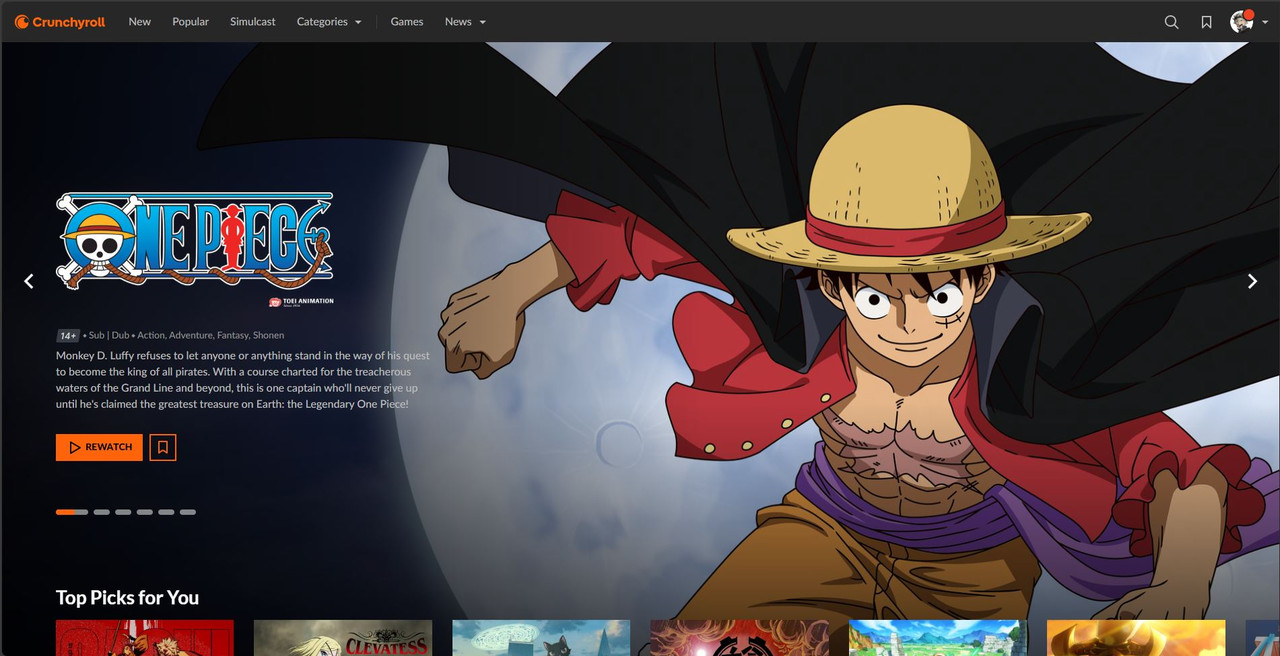Jump to sixth carousel slide indicator
The width and height of the screenshot is (1280, 656).
[x=188, y=512]
